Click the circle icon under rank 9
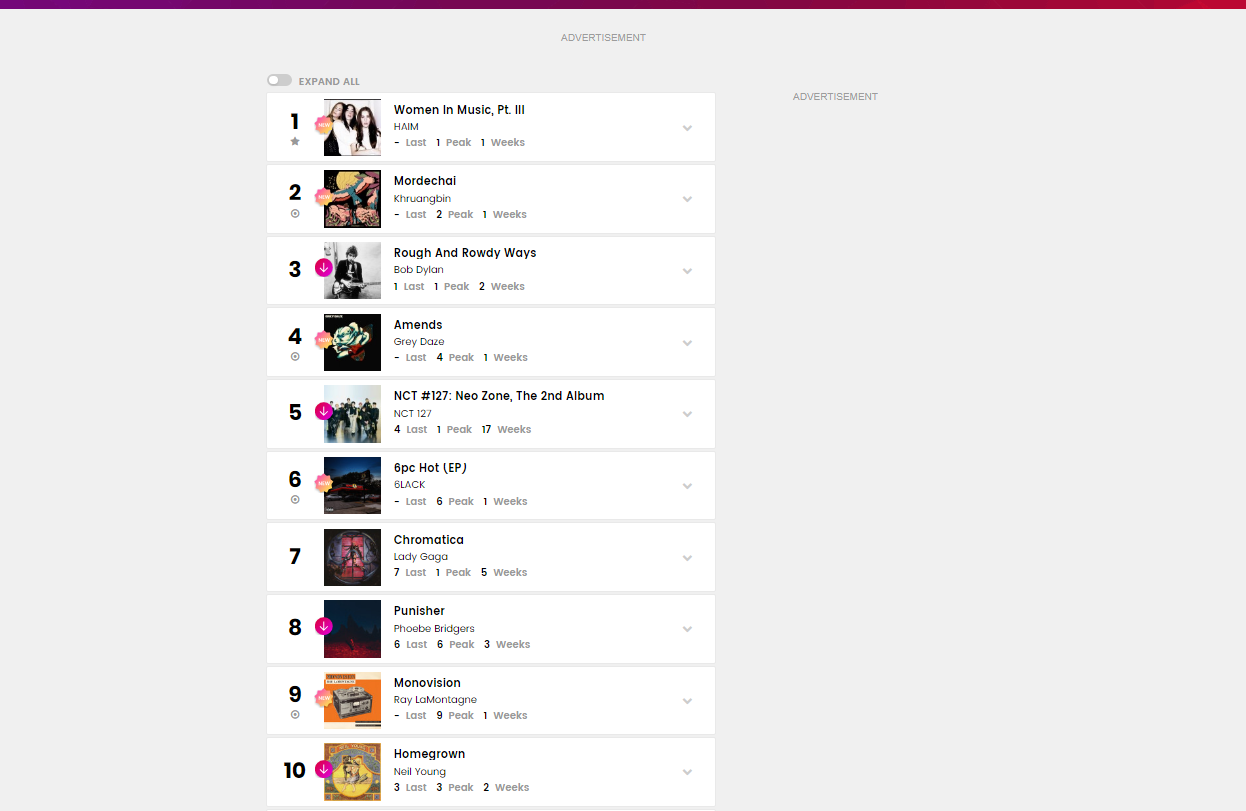 295,714
